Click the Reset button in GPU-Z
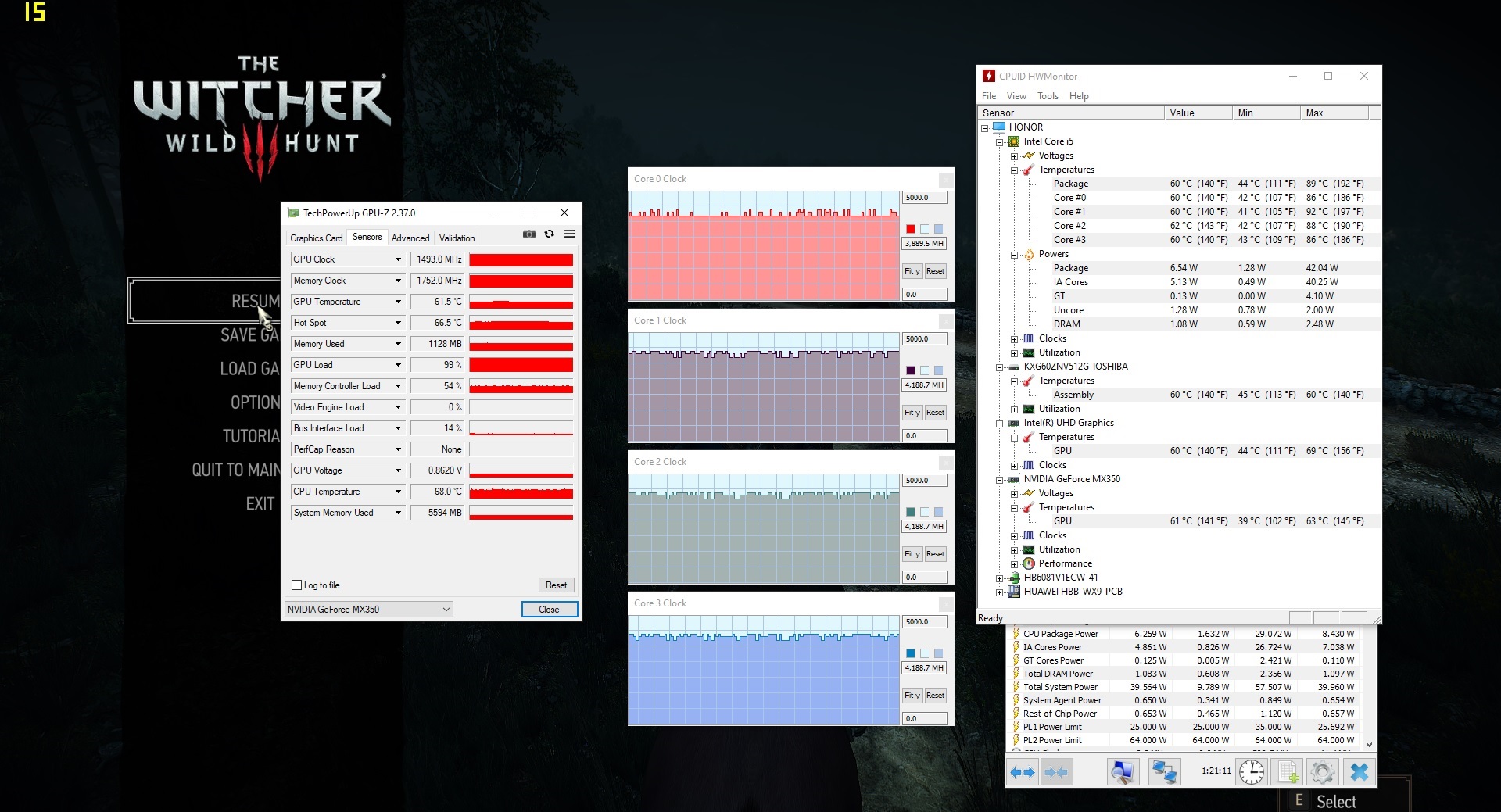 (557, 585)
